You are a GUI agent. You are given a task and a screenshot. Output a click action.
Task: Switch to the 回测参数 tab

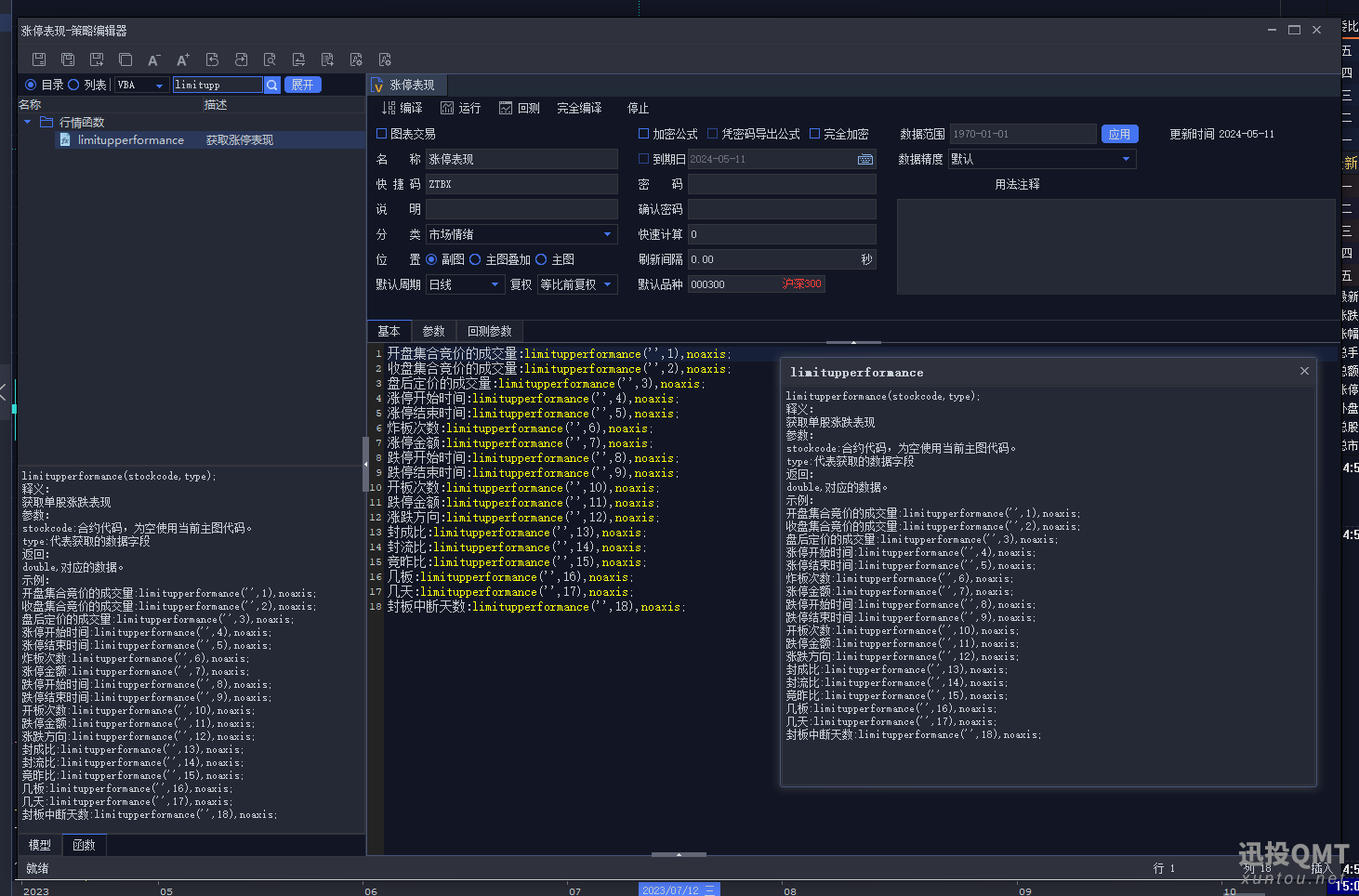(x=490, y=331)
